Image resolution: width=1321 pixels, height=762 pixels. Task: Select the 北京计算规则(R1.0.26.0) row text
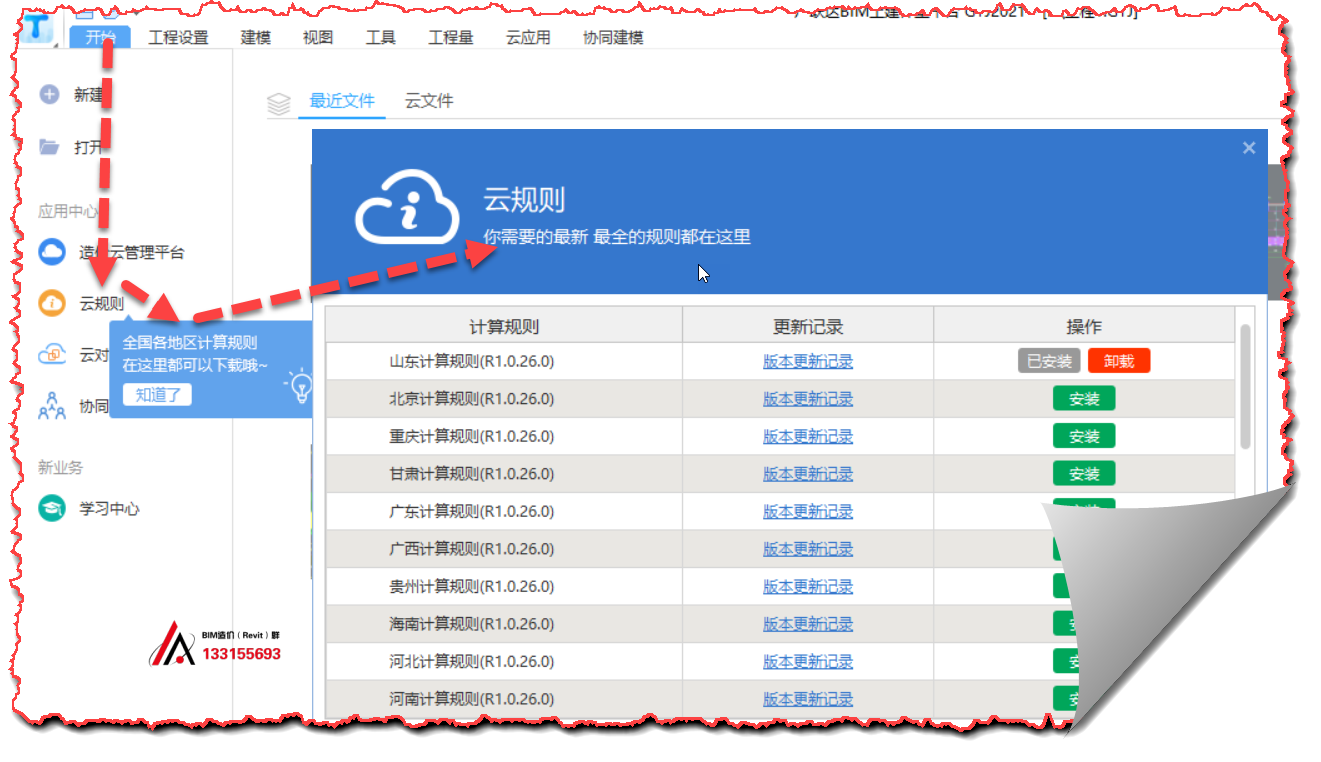pos(472,399)
